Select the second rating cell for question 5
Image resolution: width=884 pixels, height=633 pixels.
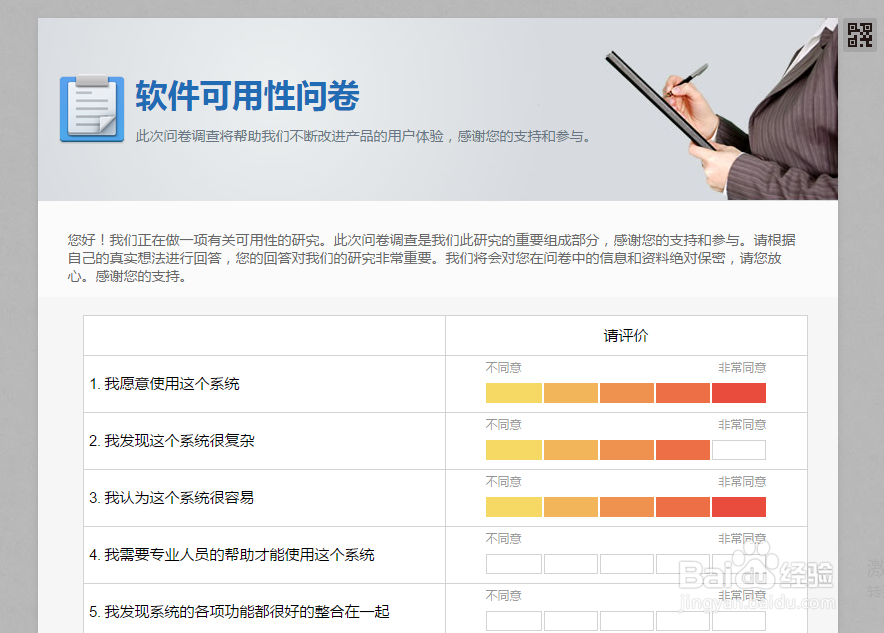tap(570, 621)
